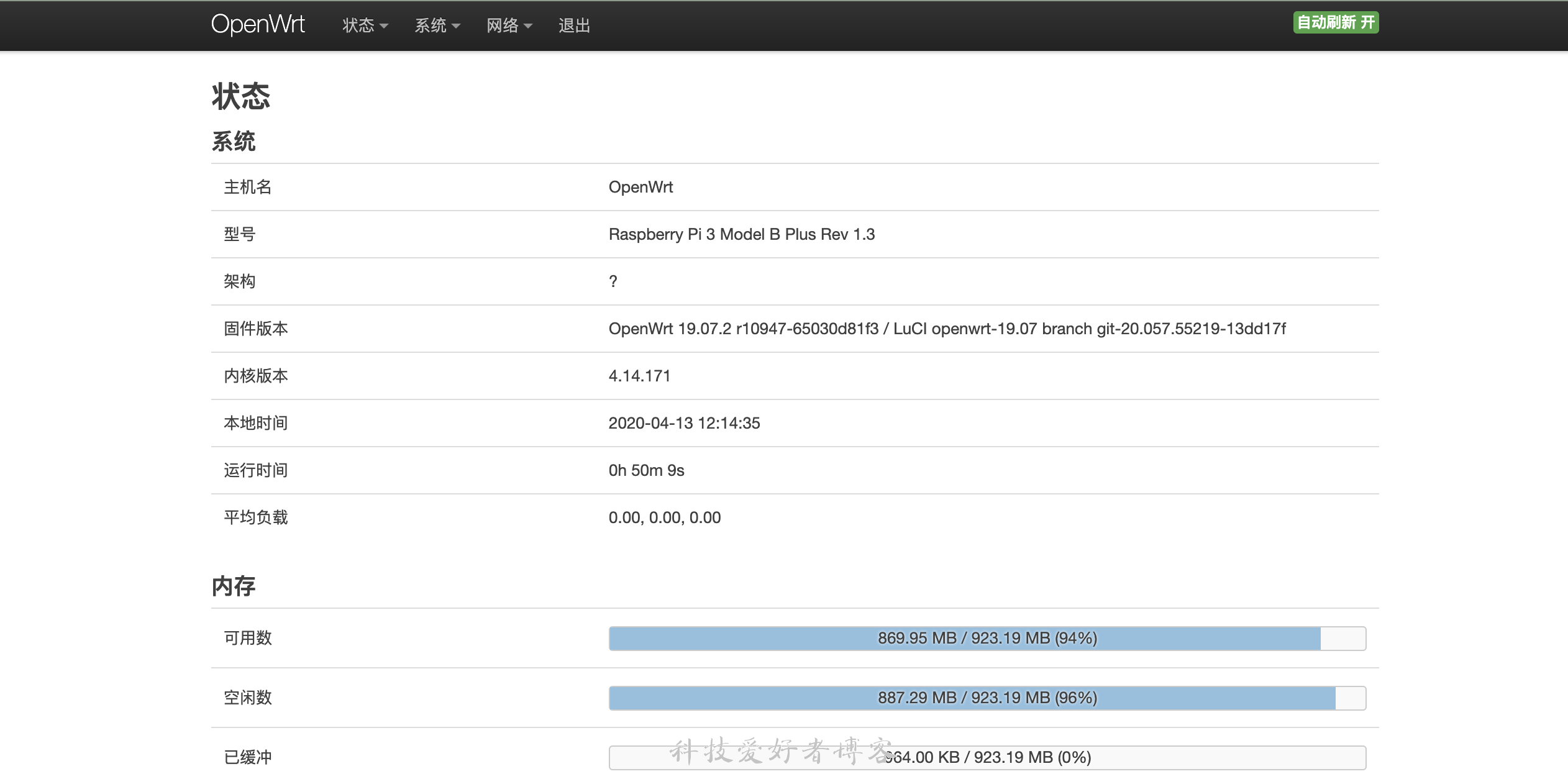The height and width of the screenshot is (779, 1568).
Task: Expand the 网络 dropdown menu
Action: click(509, 25)
